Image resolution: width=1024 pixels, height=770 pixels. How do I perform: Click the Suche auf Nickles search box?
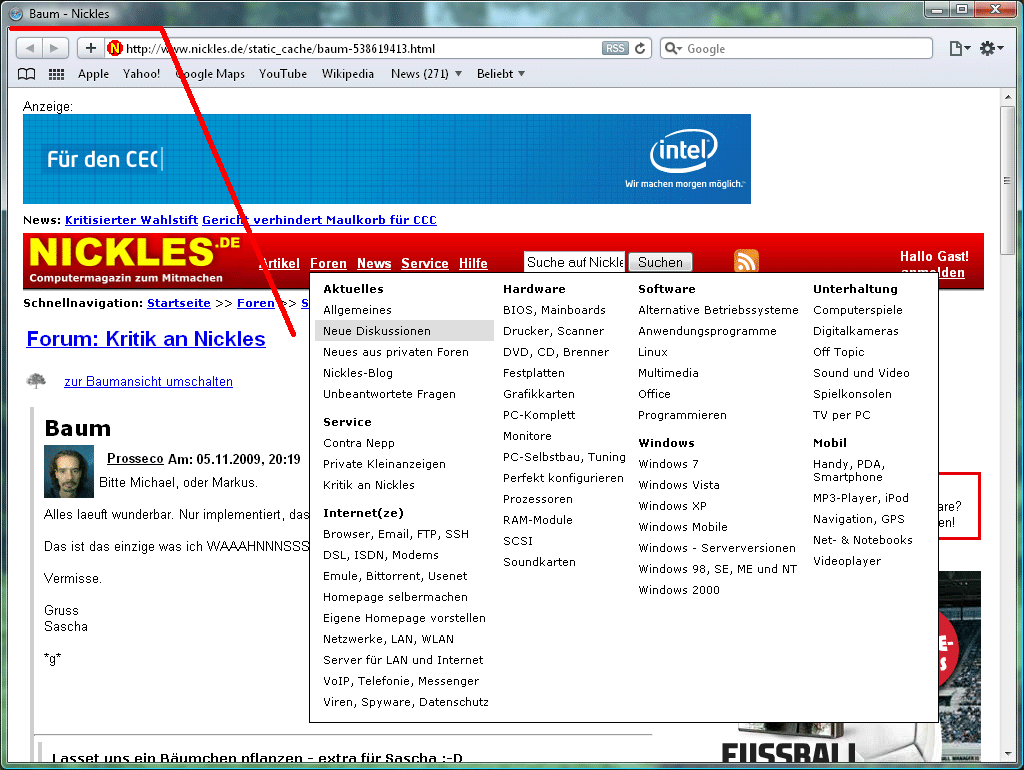(575, 262)
